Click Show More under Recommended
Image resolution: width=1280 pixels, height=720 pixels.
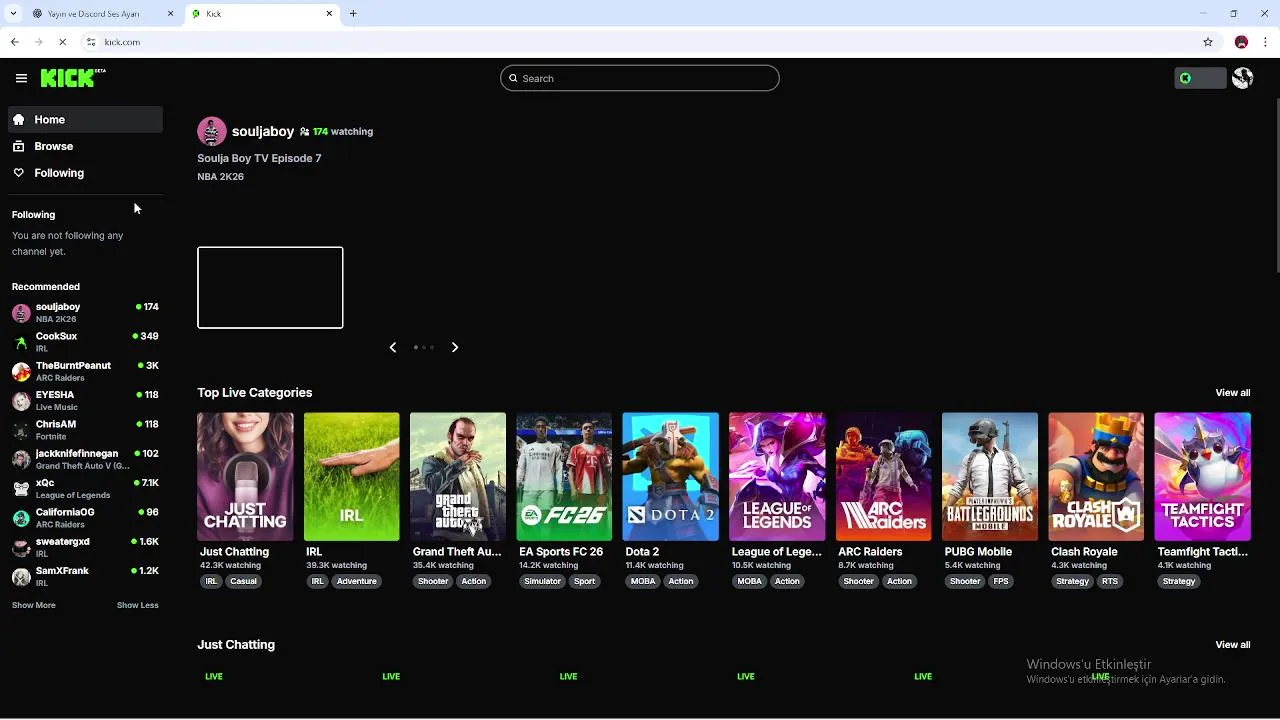(34, 605)
